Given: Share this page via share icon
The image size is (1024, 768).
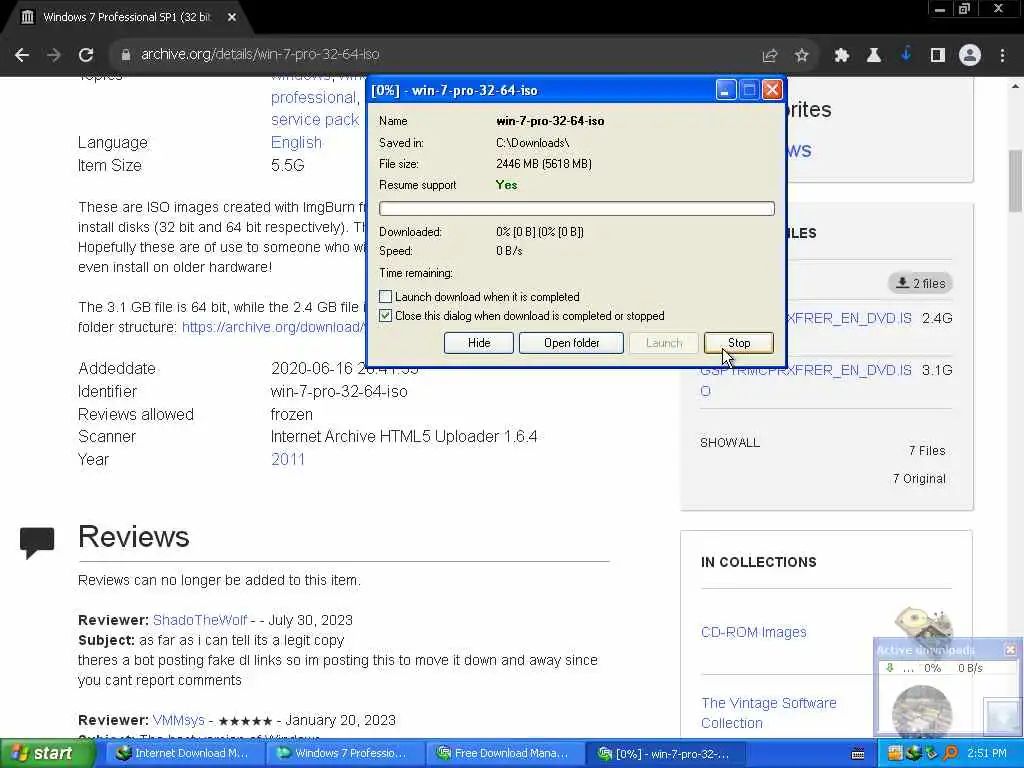Looking at the screenshot, I should (x=770, y=56).
